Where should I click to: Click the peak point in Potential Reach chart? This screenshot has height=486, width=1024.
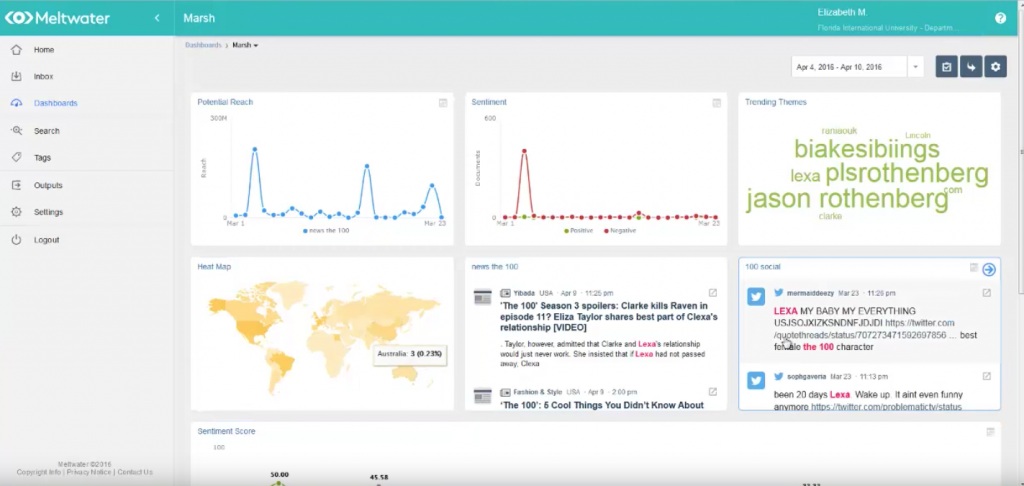[x=255, y=150]
